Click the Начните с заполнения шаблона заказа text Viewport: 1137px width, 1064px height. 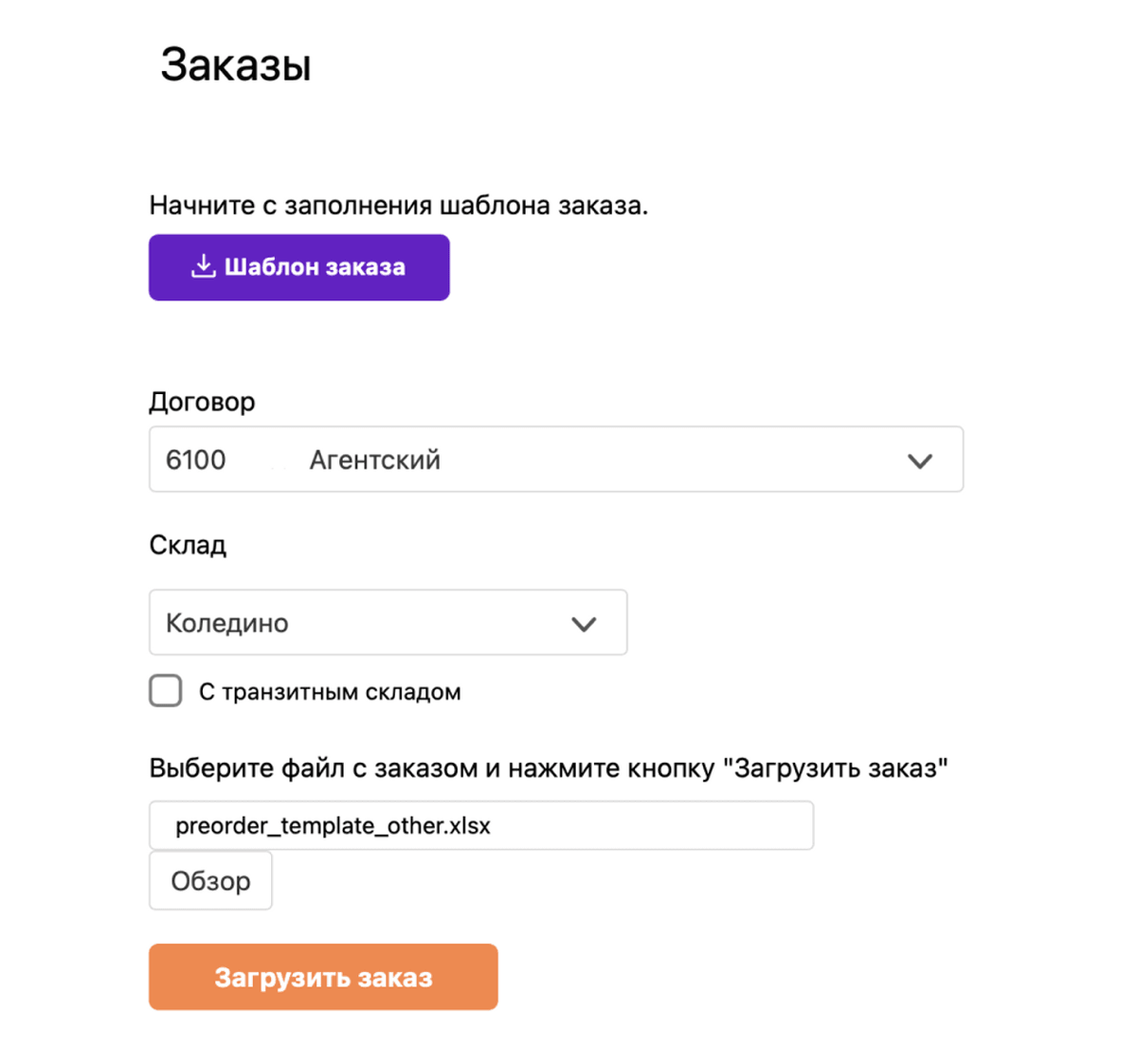click(399, 206)
